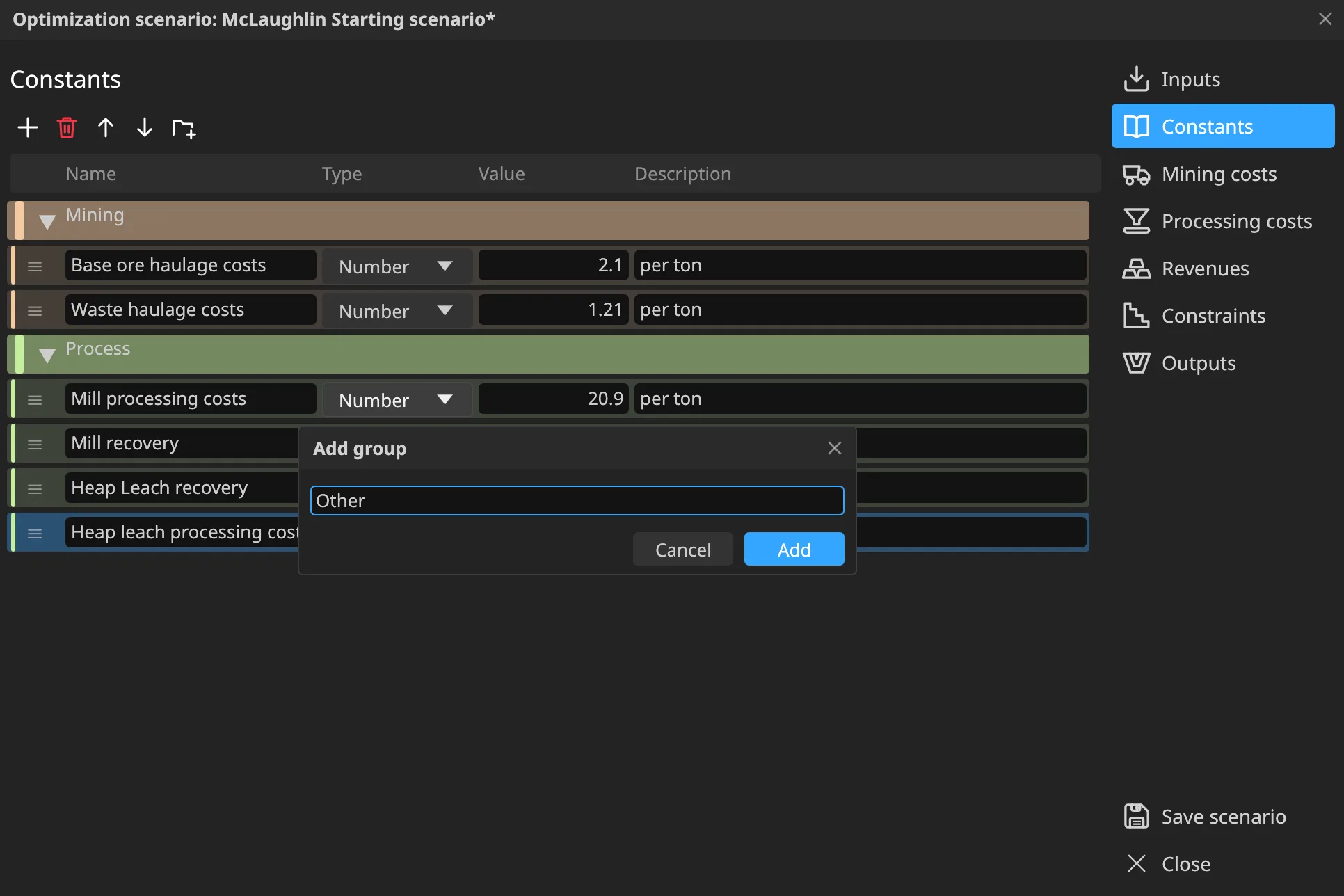The width and height of the screenshot is (1344, 896).
Task: Click value field showing 2.1
Action: pos(553,265)
